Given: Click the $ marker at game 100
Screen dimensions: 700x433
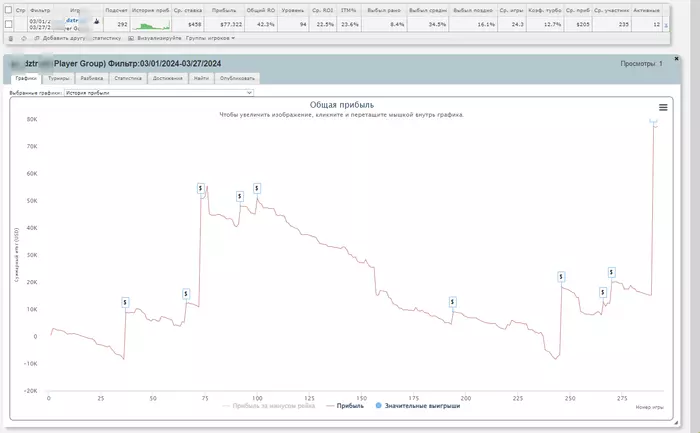Looking at the screenshot, I should (x=257, y=188).
